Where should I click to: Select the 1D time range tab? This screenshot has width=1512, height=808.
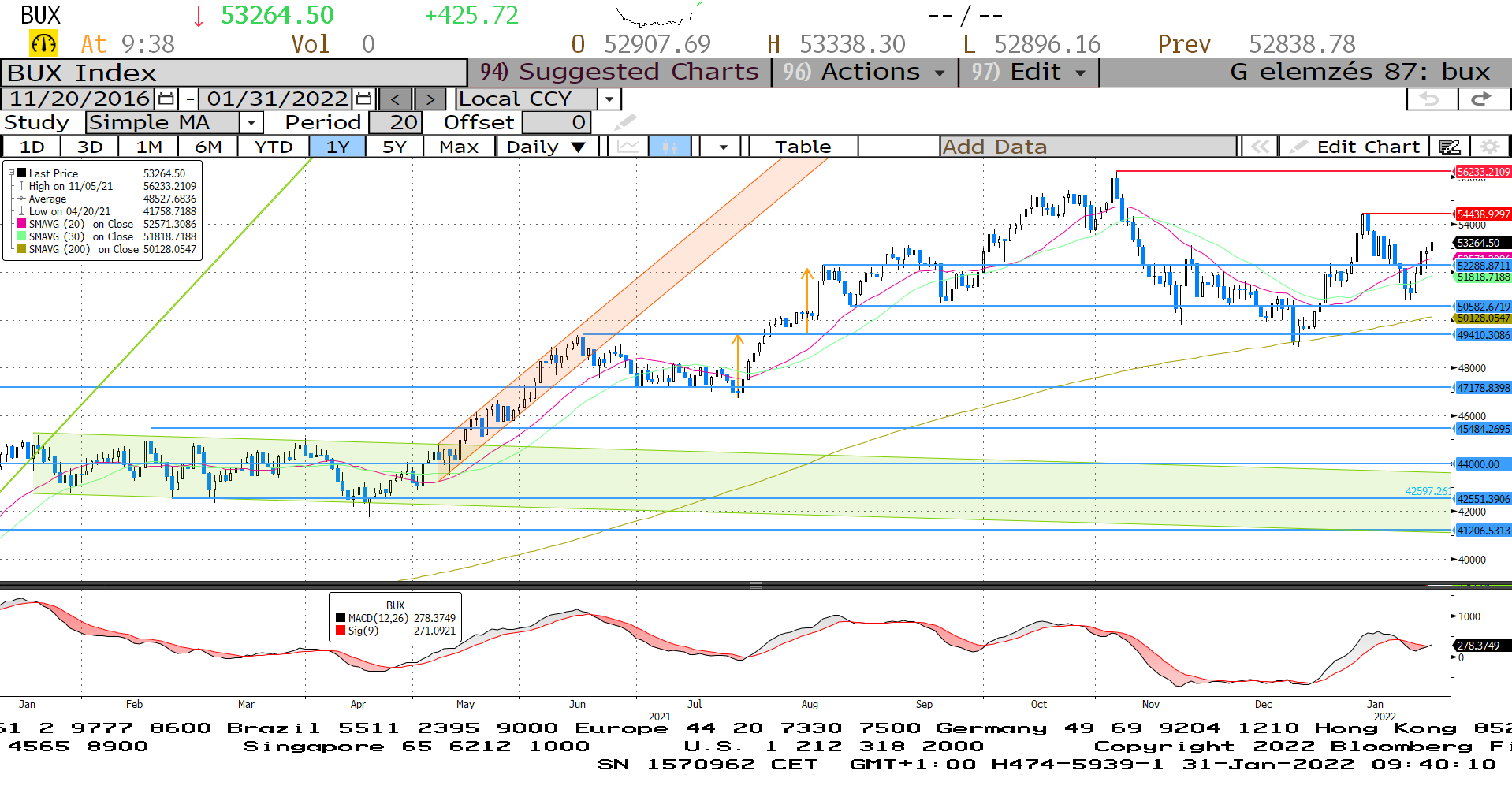tap(32, 147)
